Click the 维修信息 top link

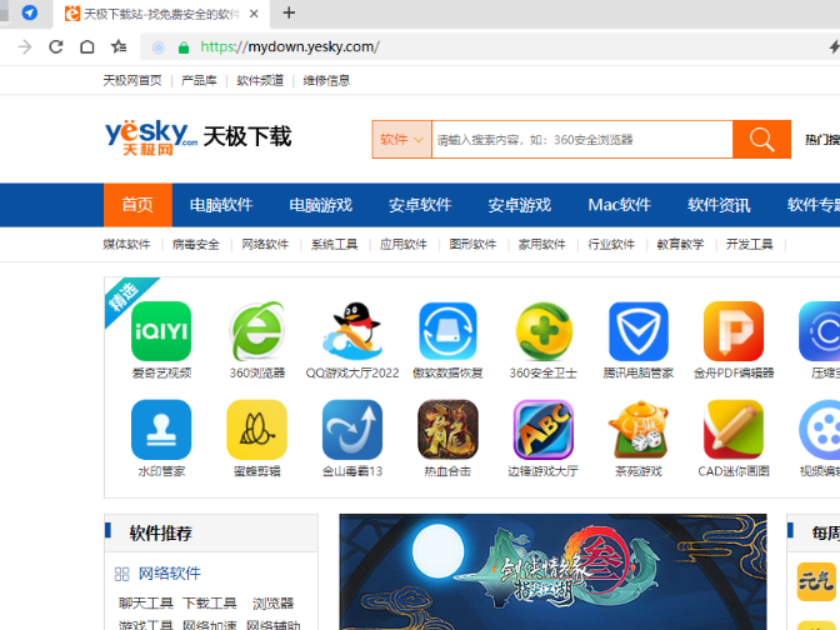[x=326, y=80]
